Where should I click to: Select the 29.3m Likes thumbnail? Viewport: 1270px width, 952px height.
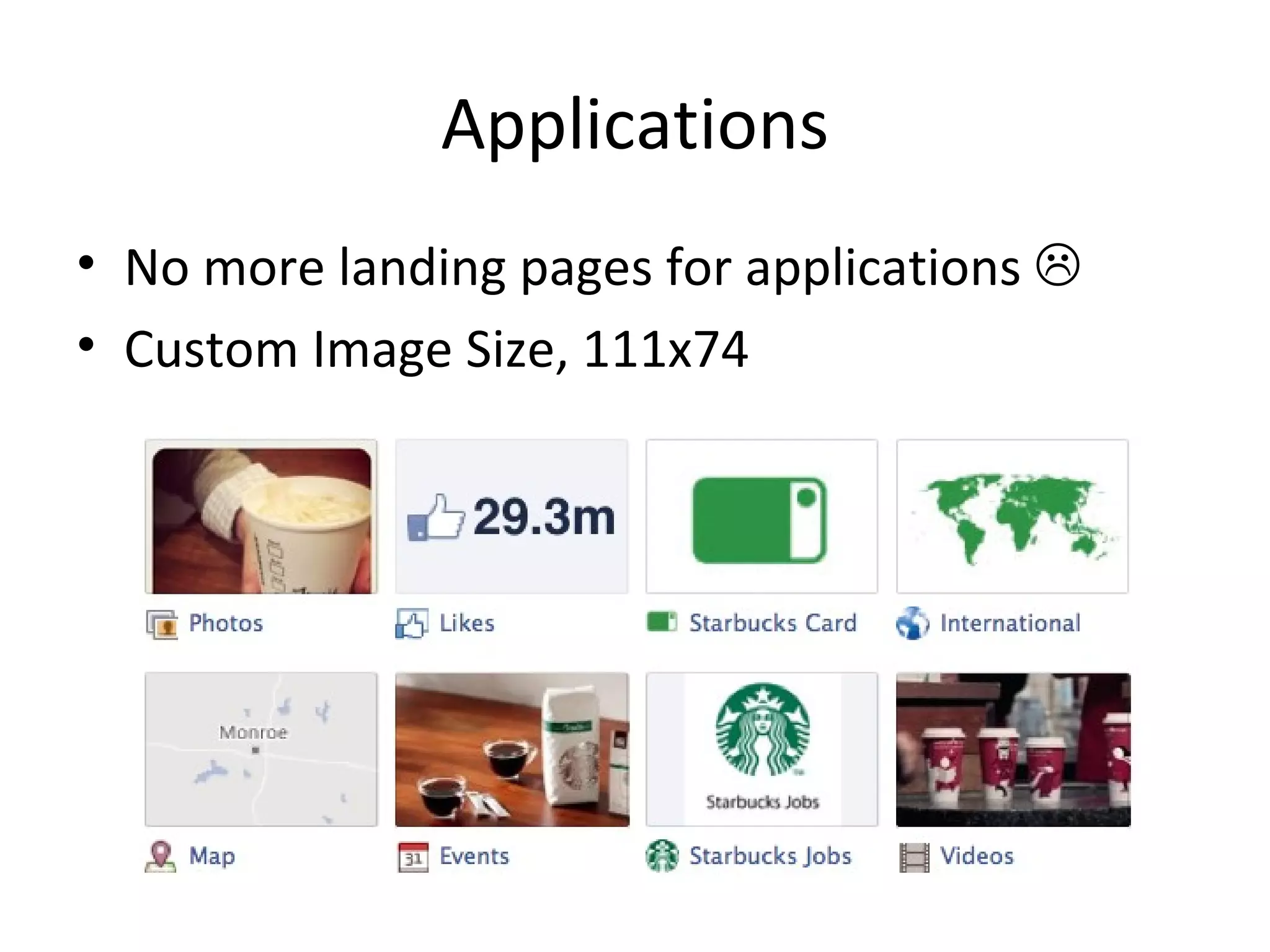(x=512, y=517)
